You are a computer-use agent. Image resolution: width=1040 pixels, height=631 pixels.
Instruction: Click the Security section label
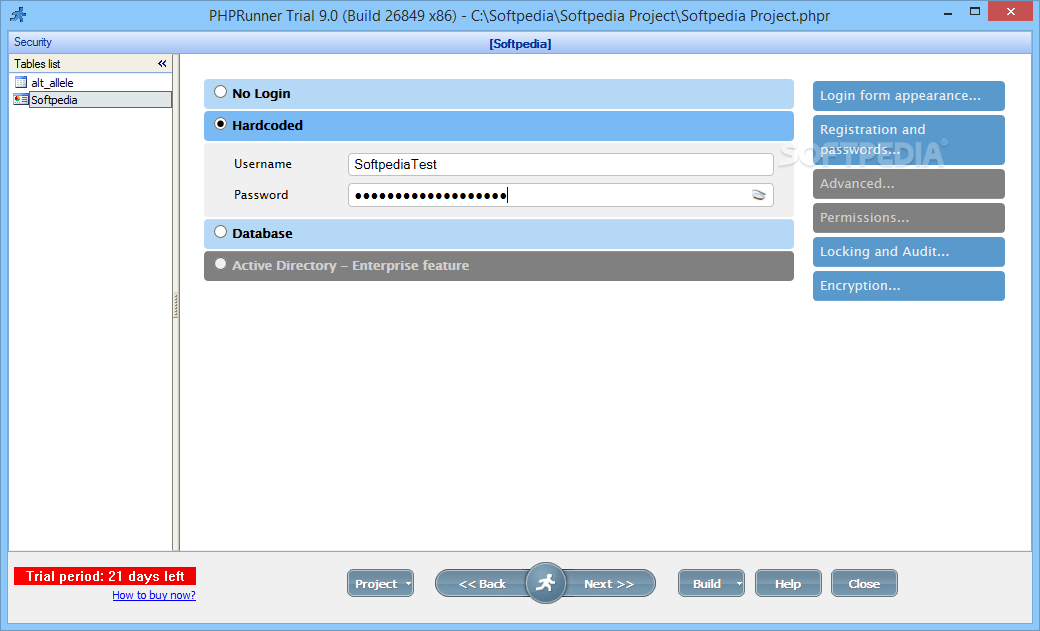click(32, 42)
